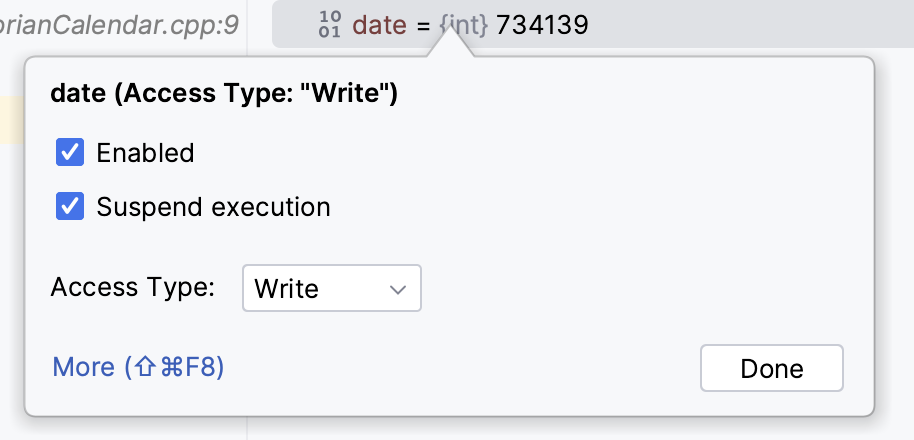Uncheck the Enabled checkbox
This screenshot has height=440, width=914.
click(x=70, y=153)
